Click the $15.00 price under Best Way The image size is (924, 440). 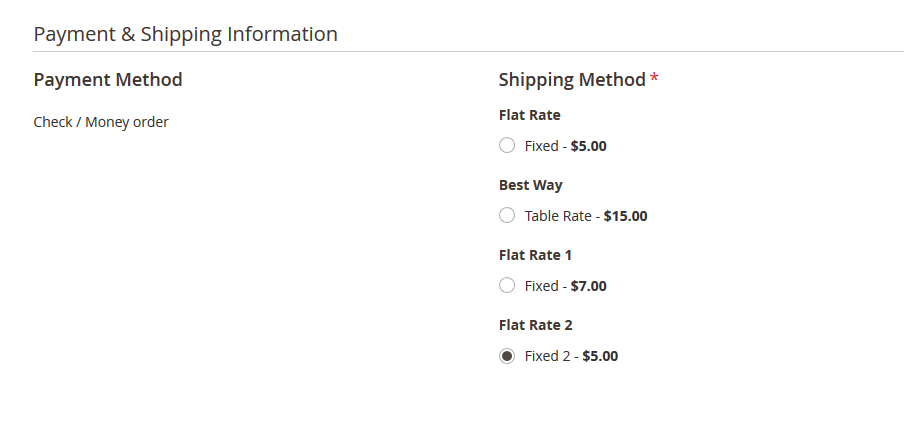(625, 216)
